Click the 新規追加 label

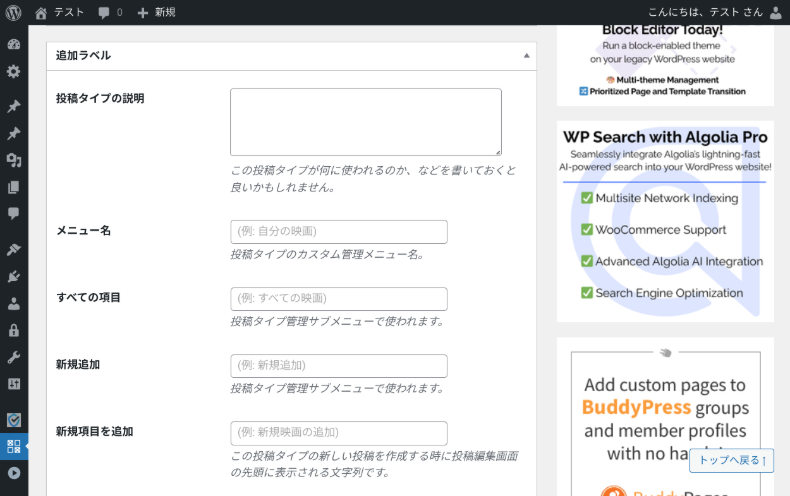[78, 364]
